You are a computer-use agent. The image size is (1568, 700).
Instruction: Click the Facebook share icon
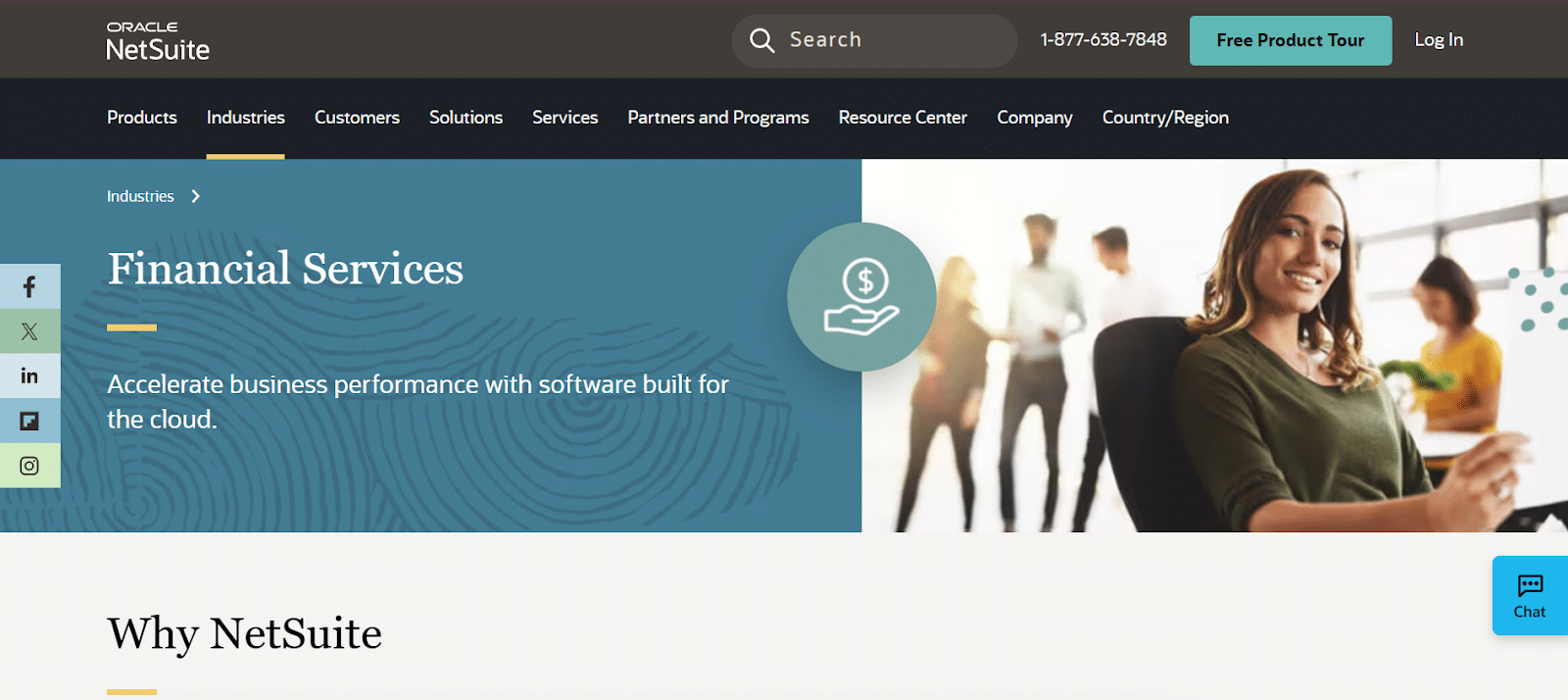(x=29, y=286)
